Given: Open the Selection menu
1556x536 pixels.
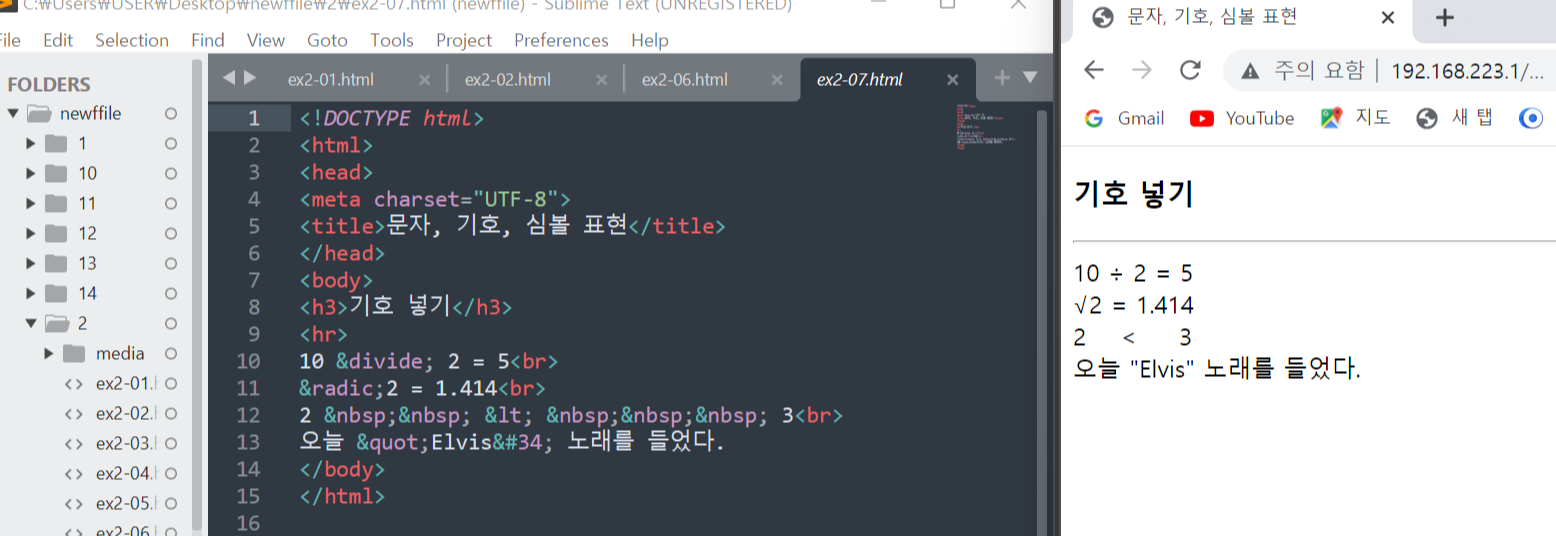Looking at the screenshot, I should 132,40.
